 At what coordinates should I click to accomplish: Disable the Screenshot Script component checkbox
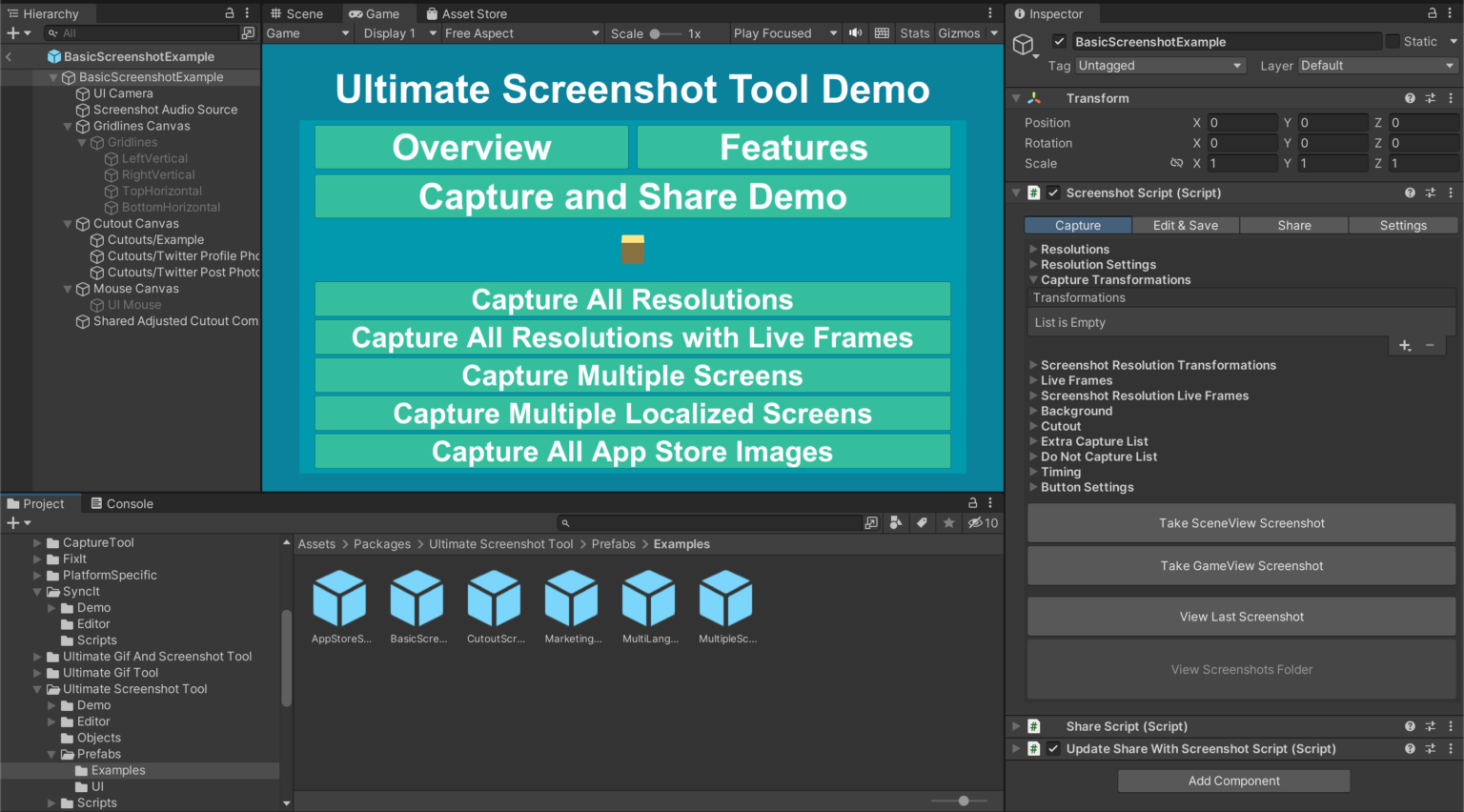(1053, 192)
